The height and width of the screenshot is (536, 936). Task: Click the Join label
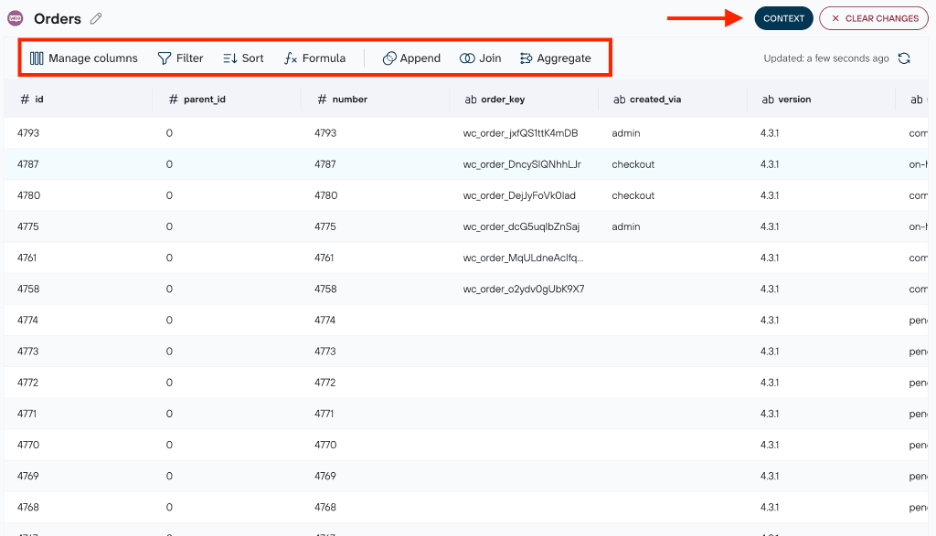pyautogui.click(x=490, y=58)
